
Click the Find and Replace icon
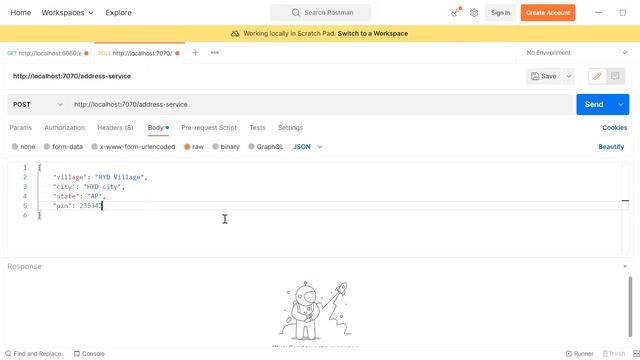coord(8,353)
